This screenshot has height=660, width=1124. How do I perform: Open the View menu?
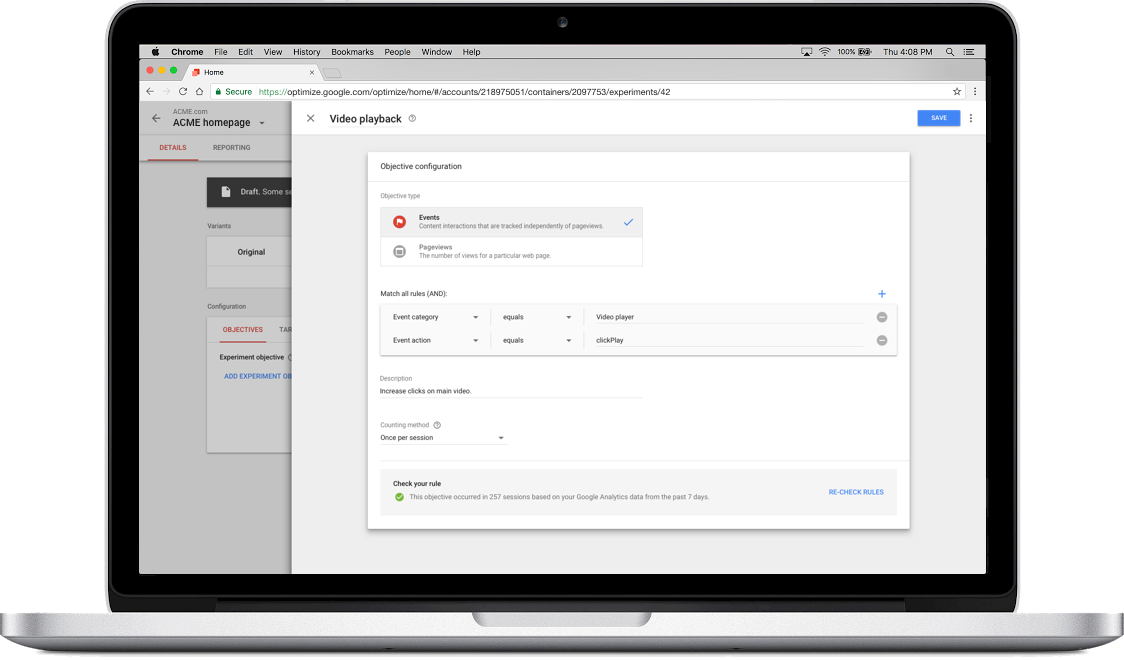click(272, 52)
